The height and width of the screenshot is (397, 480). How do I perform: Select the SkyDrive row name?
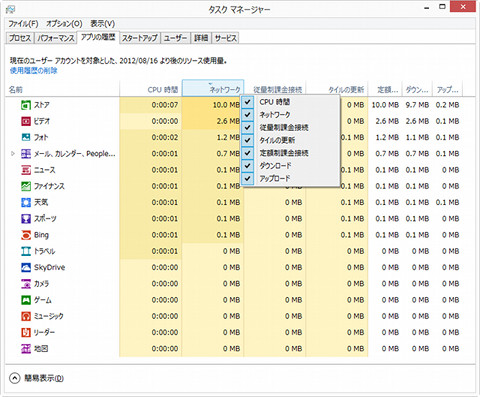coord(49,267)
